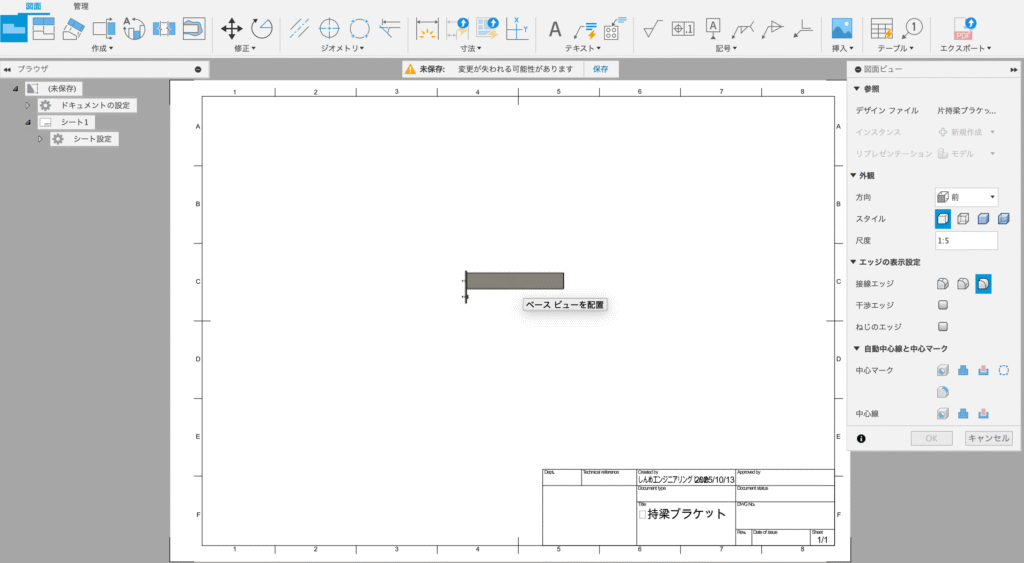The width and height of the screenshot is (1024, 563).
Task: Expand the シート設定 tree node
Action: pyautogui.click(x=40, y=139)
